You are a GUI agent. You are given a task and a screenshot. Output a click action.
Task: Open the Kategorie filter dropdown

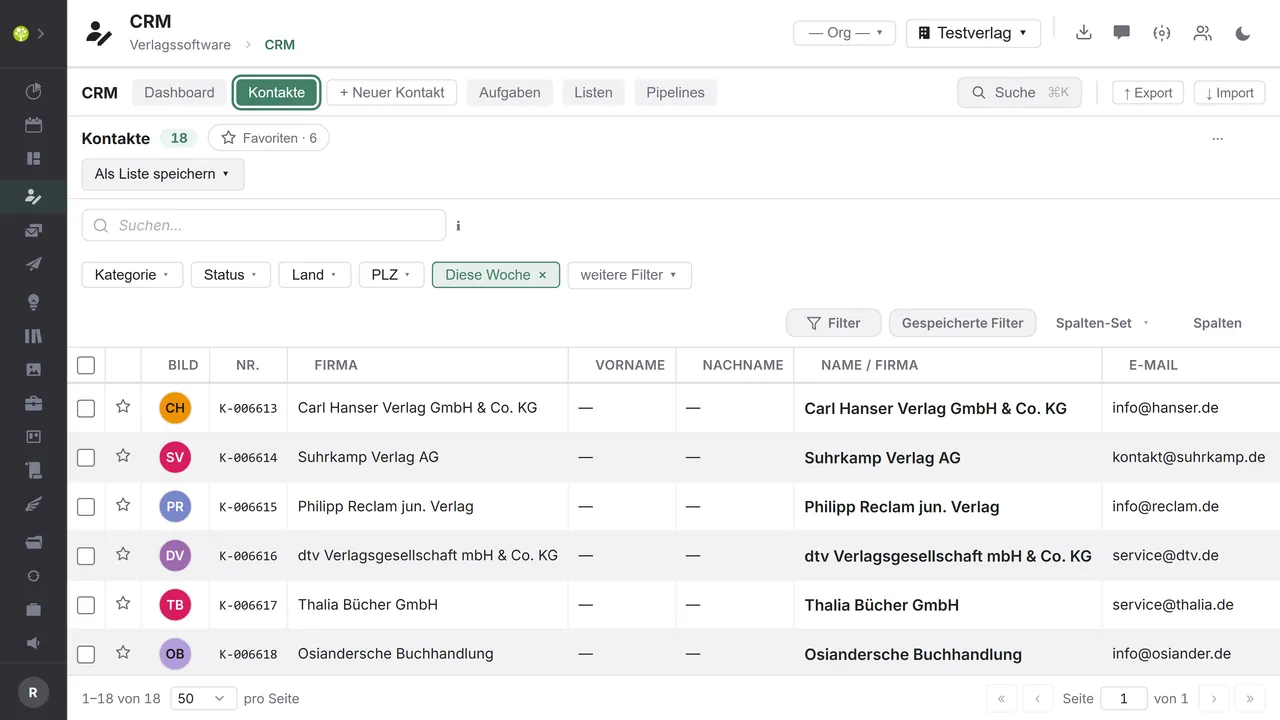click(x=132, y=275)
